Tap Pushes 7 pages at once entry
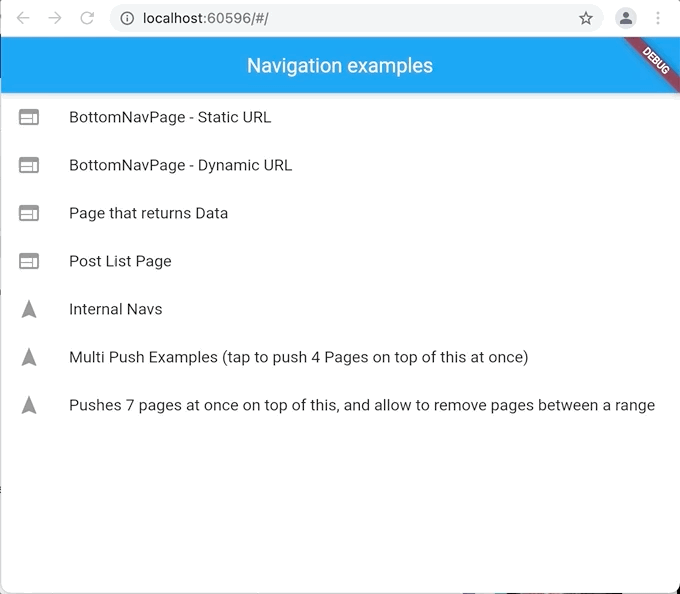The width and height of the screenshot is (680, 594). pyautogui.click(x=340, y=405)
